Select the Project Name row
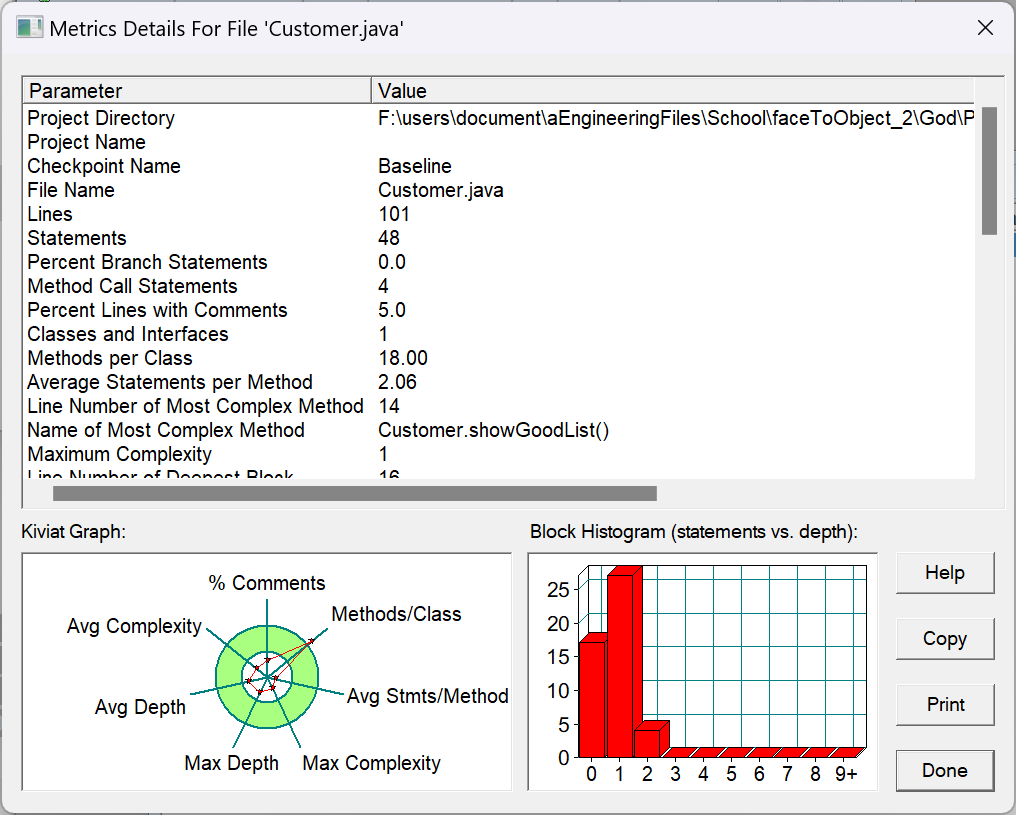Viewport: 1016px width, 815px height. 499,142
